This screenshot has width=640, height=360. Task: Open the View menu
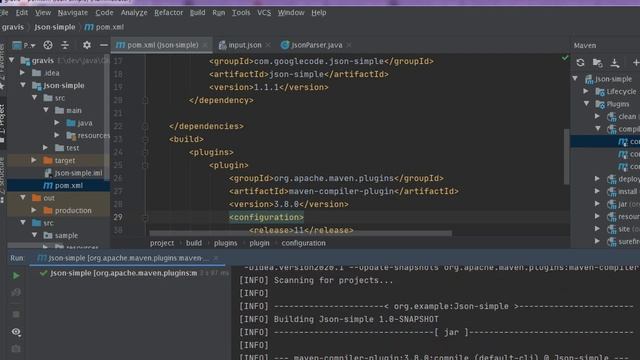coord(43,13)
